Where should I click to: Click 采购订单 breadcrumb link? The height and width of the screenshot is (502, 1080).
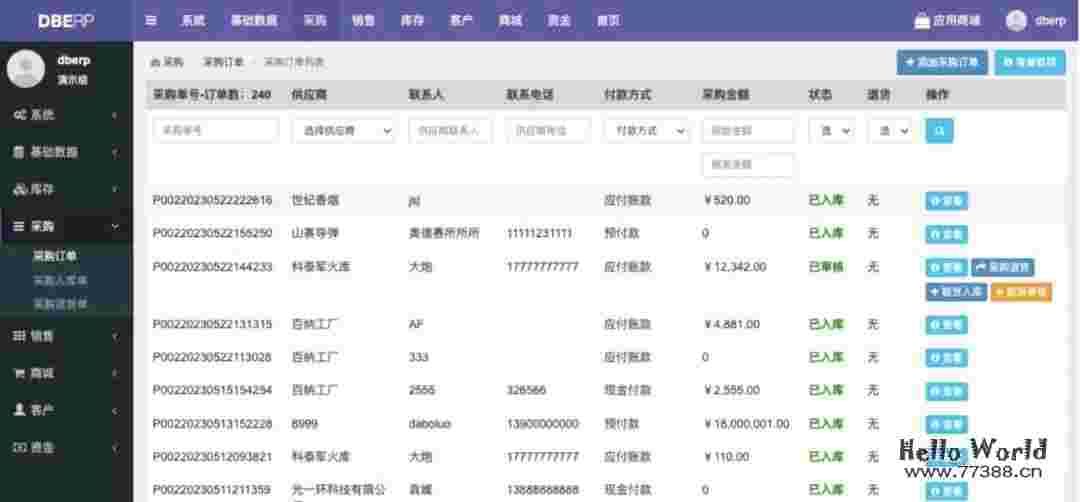[223, 62]
